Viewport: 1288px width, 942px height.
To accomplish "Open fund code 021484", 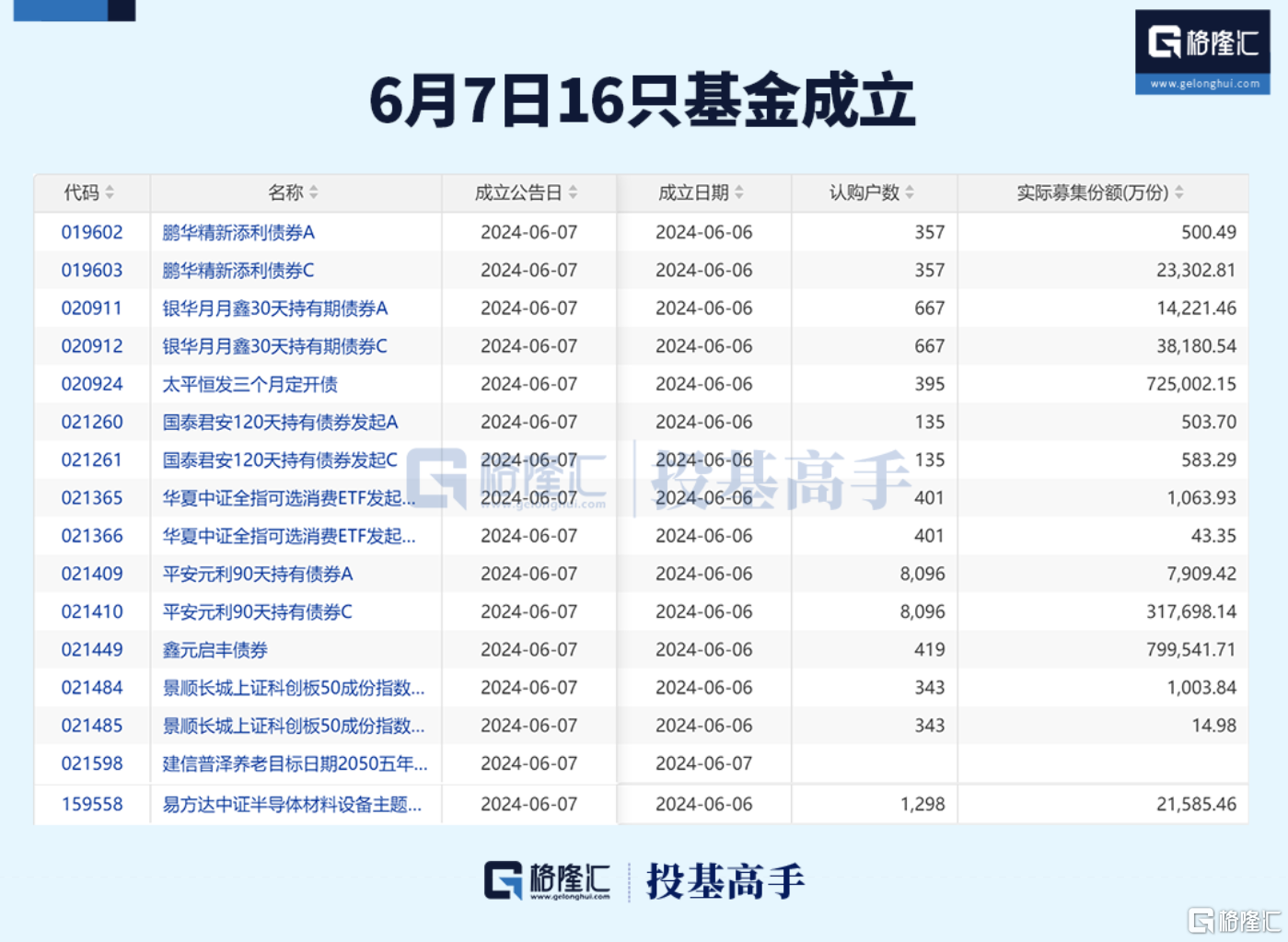I will (92, 687).
